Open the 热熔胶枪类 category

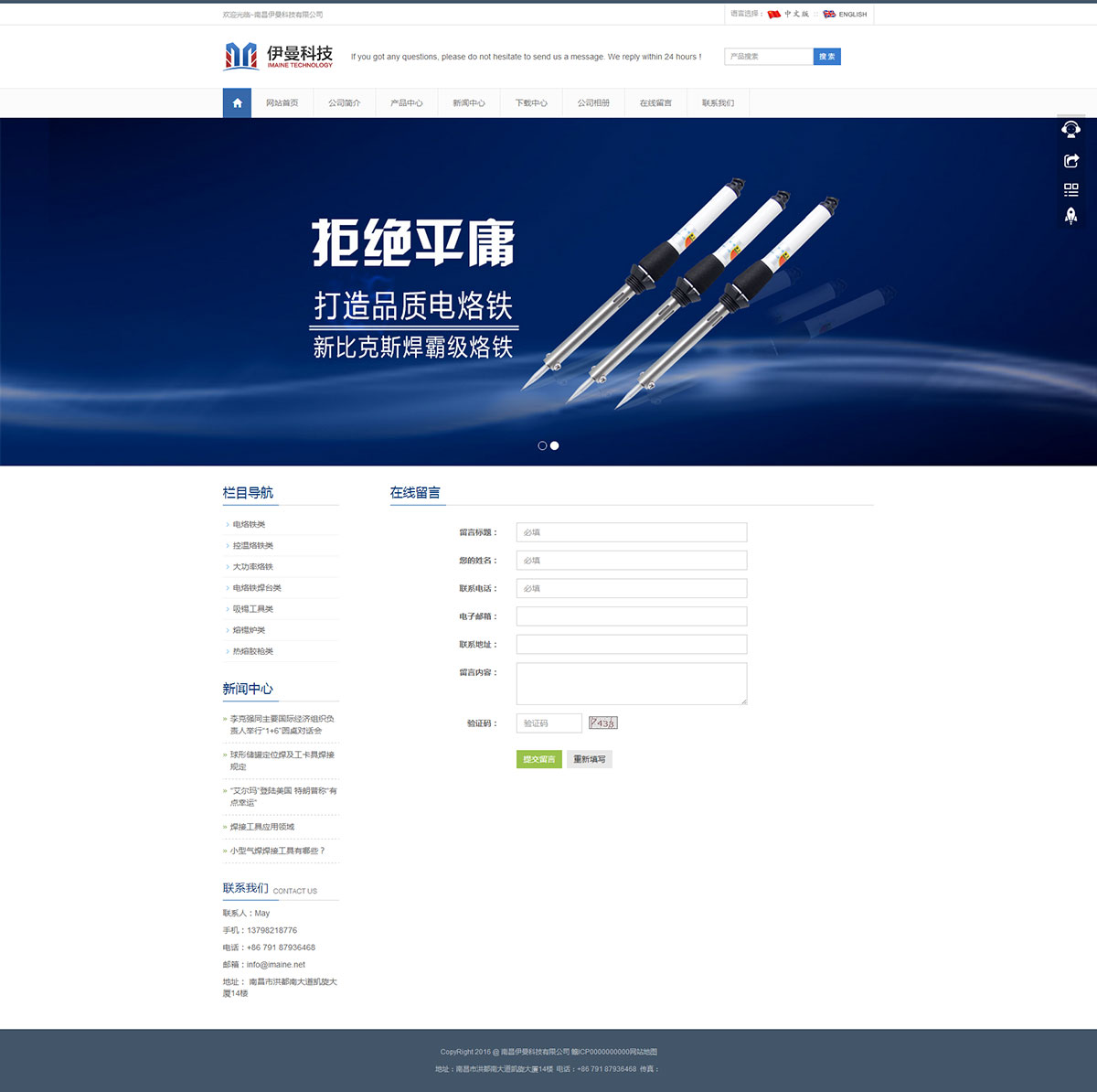253,650
